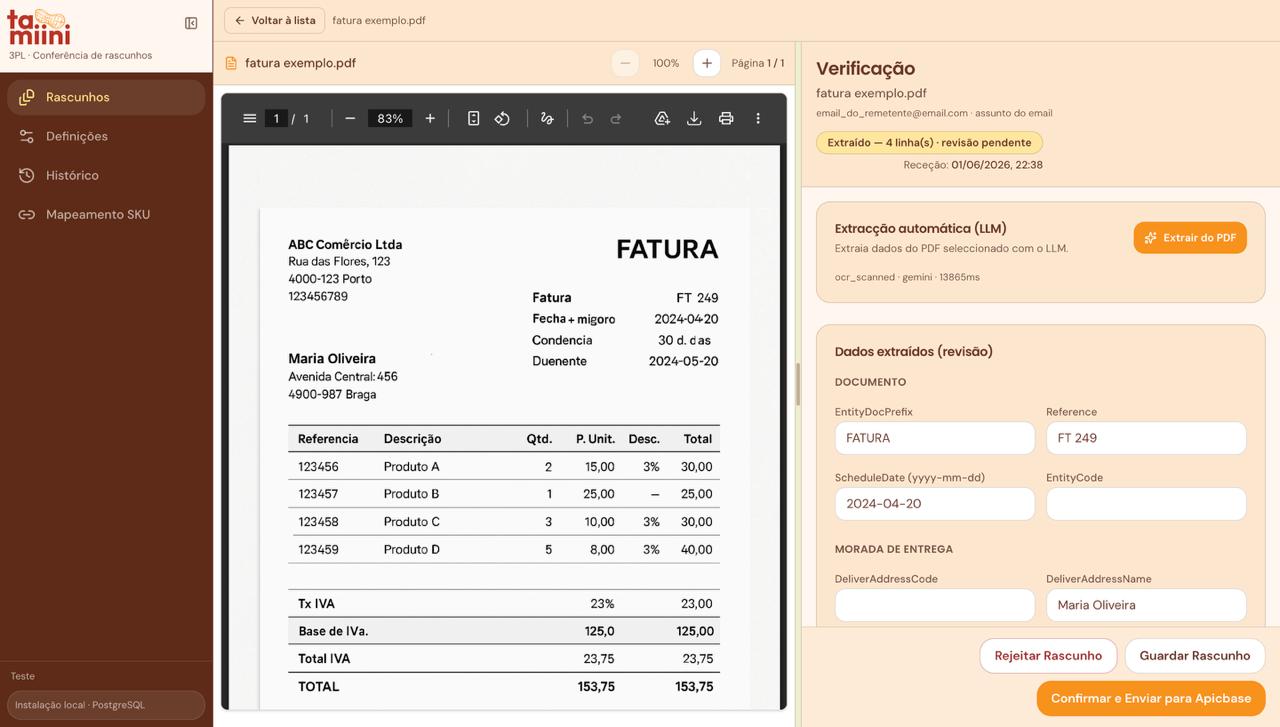1280x727 pixels.
Task: Open the Definições page
Action: [106, 136]
